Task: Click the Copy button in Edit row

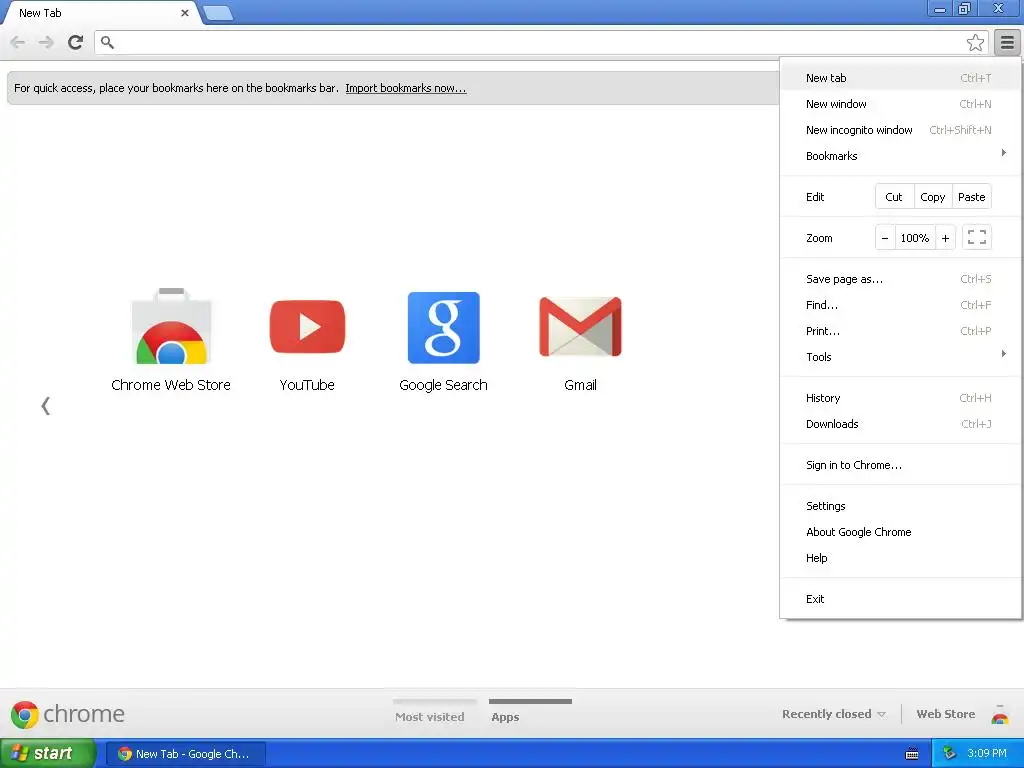Action: click(x=933, y=197)
